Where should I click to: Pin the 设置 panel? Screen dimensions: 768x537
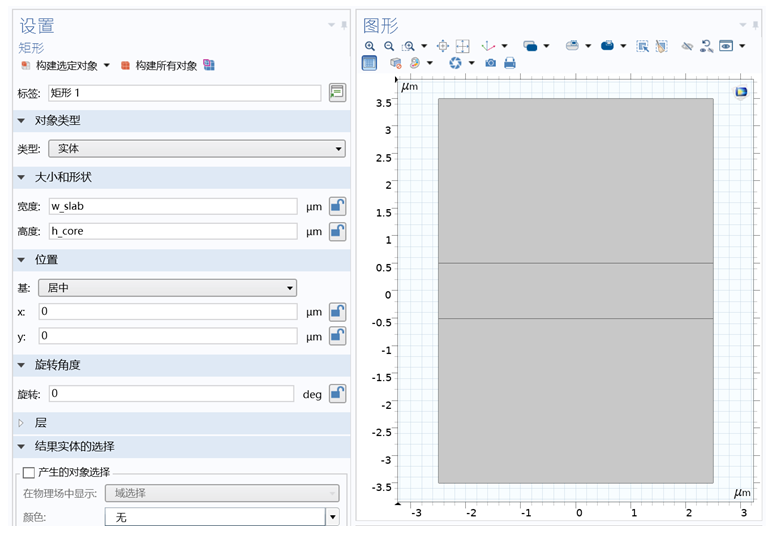pyautogui.click(x=344, y=24)
